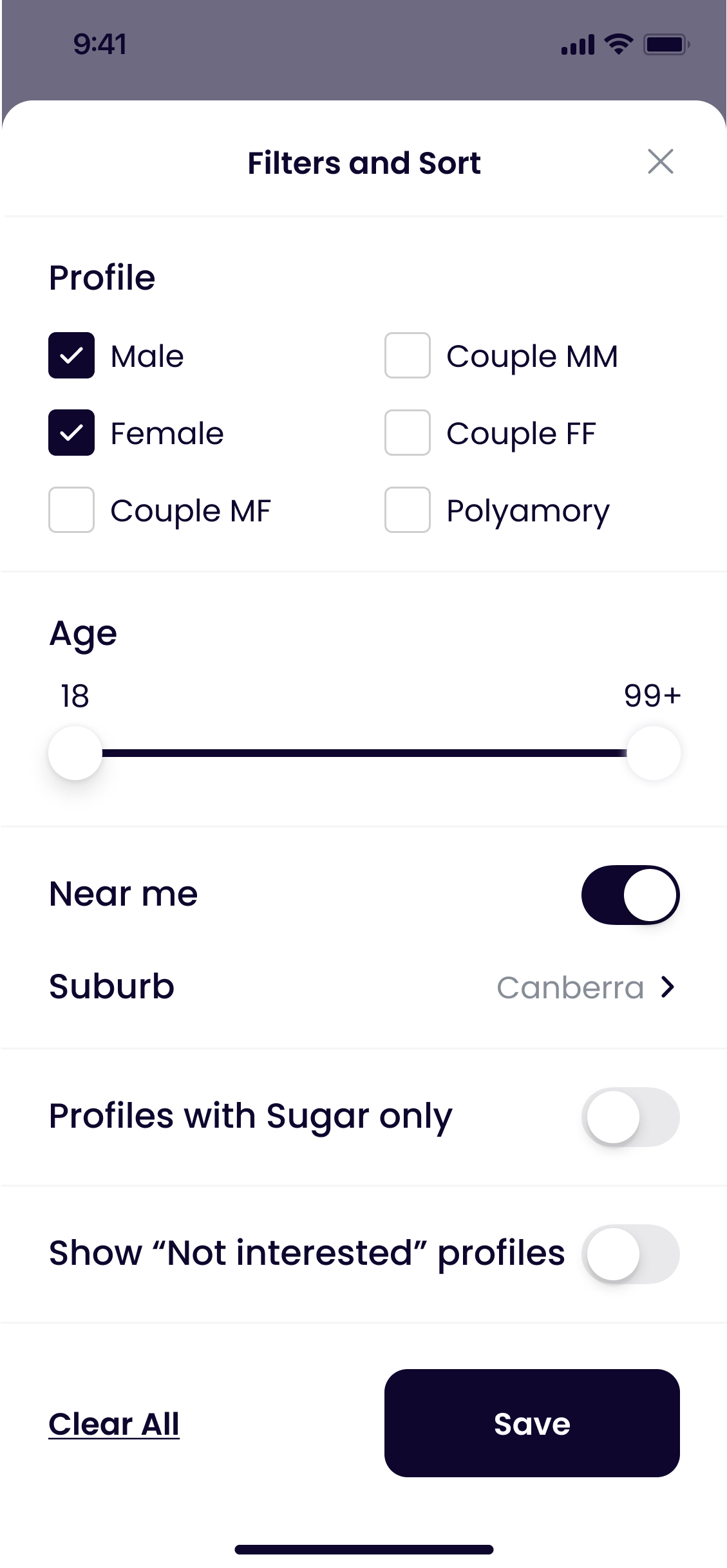Image resolution: width=727 pixels, height=1568 pixels.
Task: Check the Couple MF checkbox
Action: tap(71, 510)
